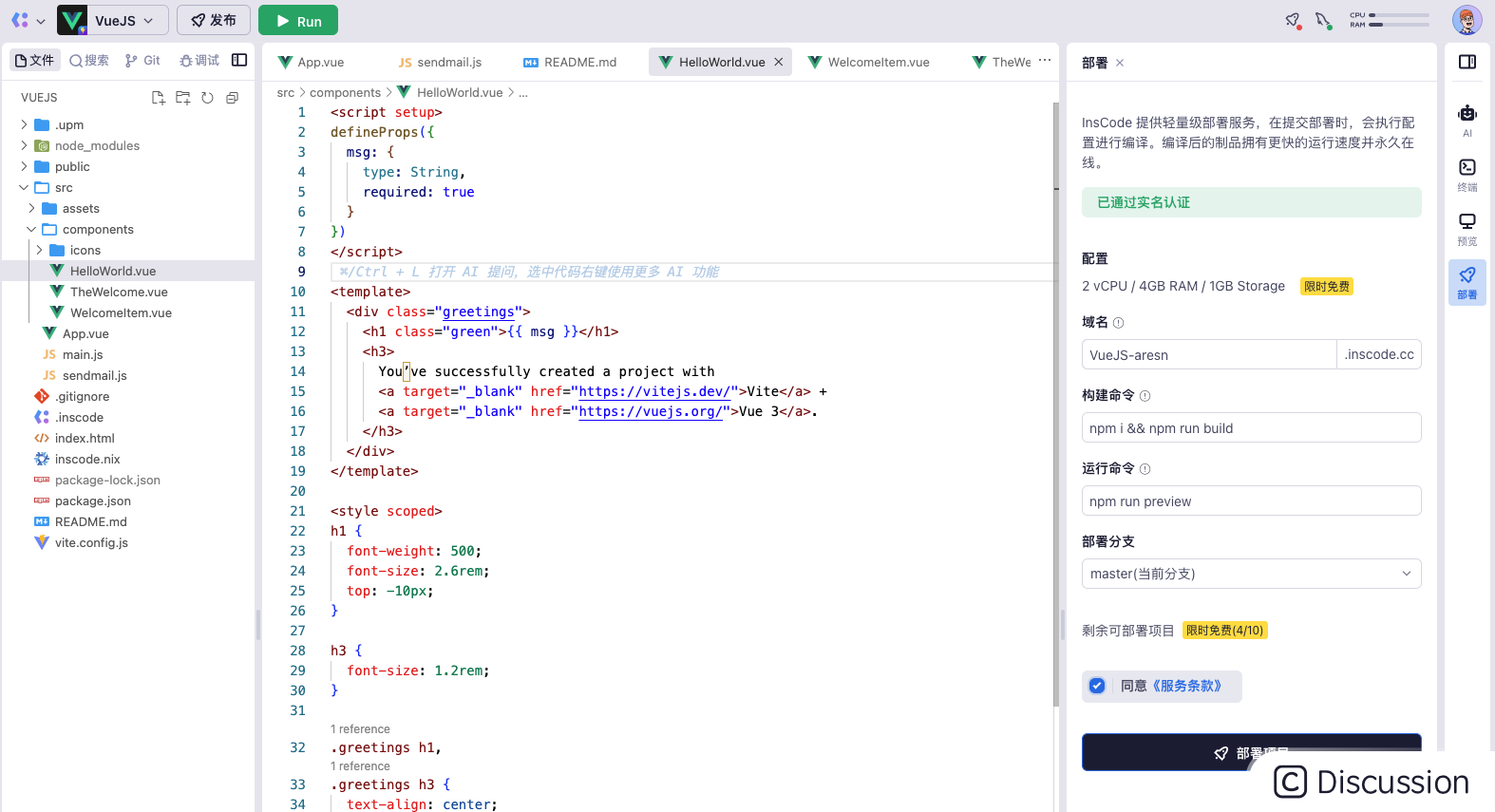
Task: Open the user avatar menu
Action: pyautogui.click(x=1467, y=20)
